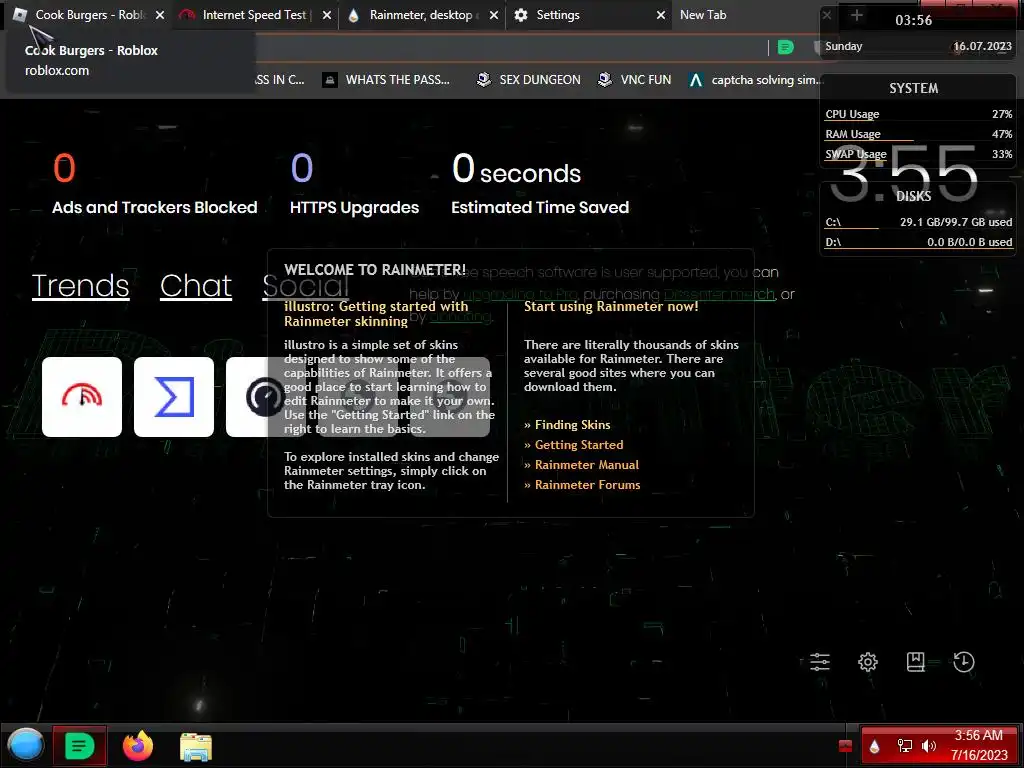Viewport: 1024px width, 768px height.
Task: Open a new browser tab with plus button
Action: click(x=857, y=15)
